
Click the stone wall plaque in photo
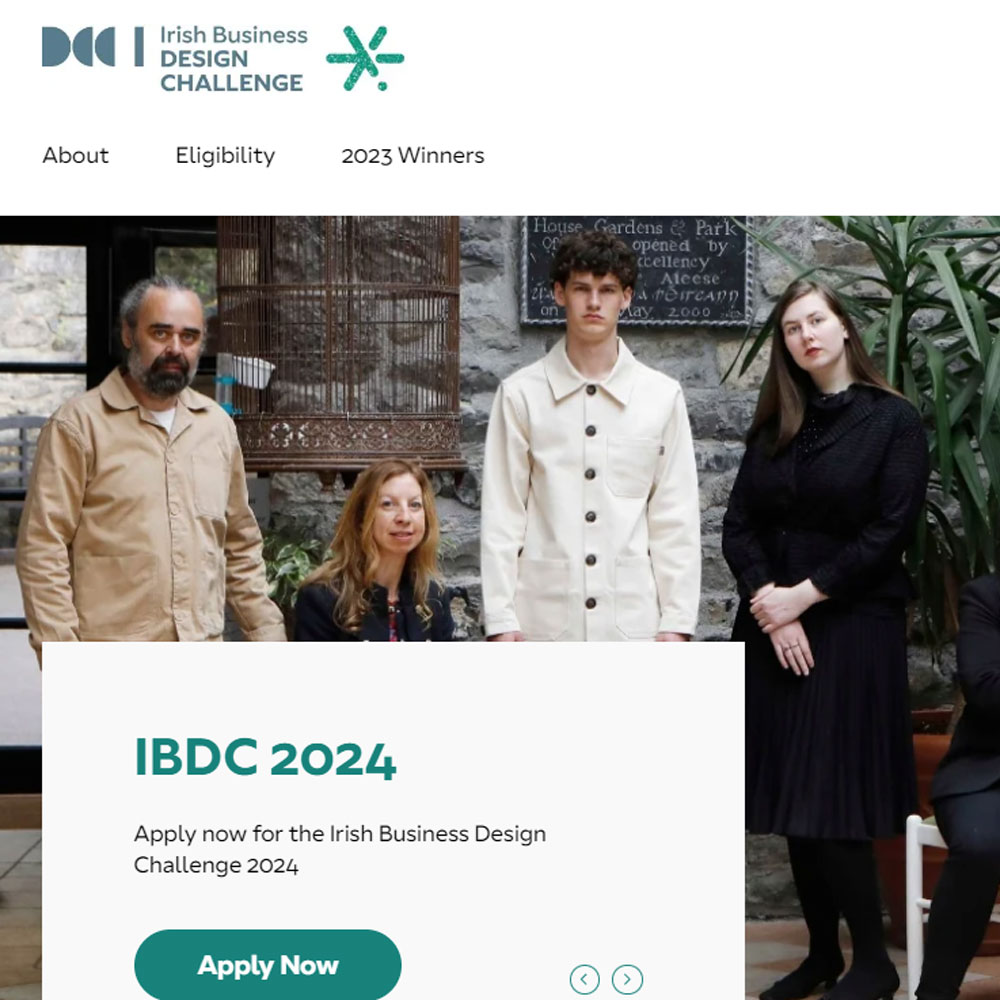pos(637,270)
